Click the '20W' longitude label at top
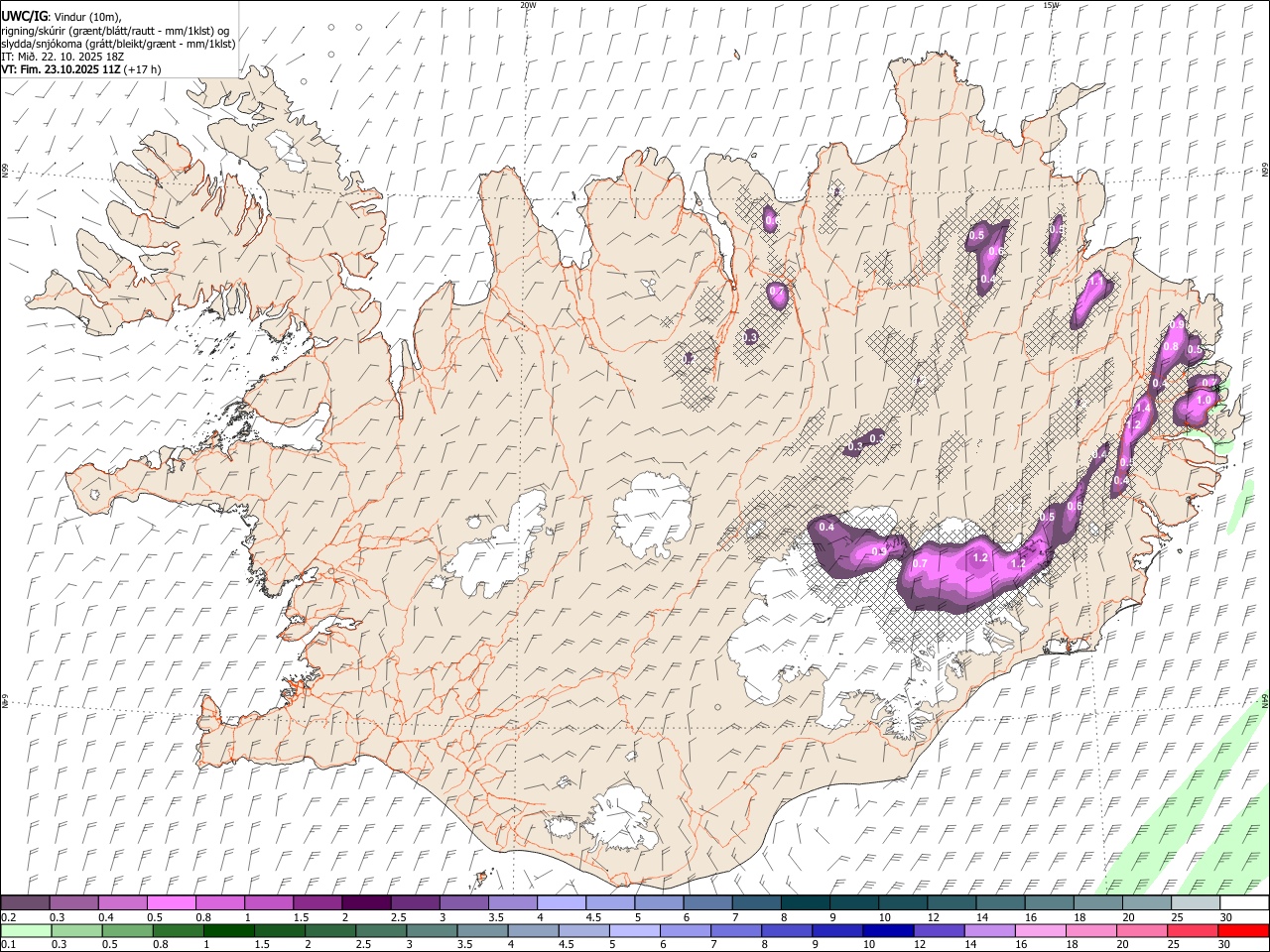 coord(528,5)
